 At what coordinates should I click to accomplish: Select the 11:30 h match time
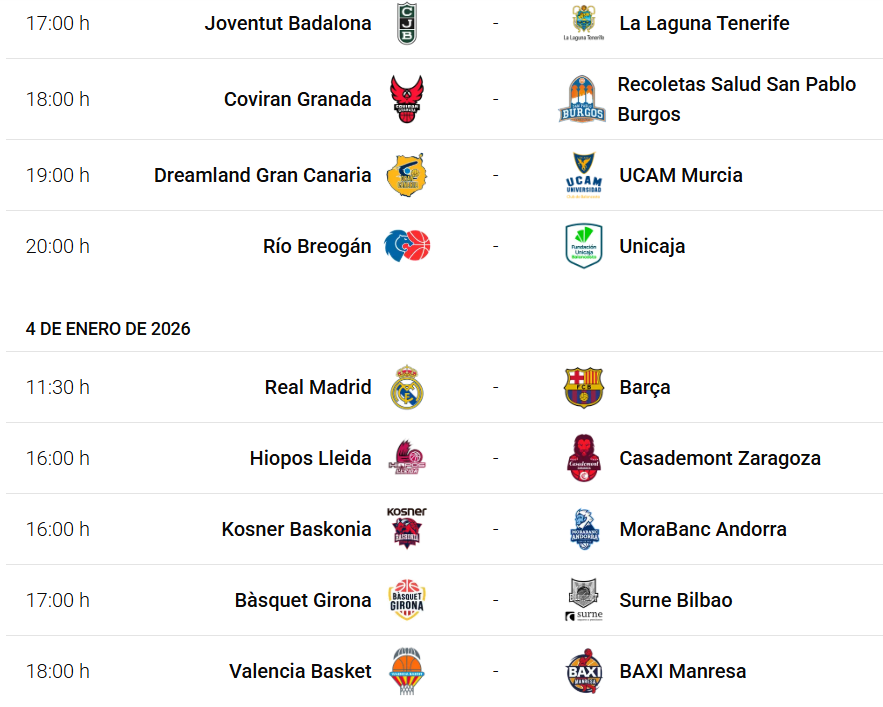pyautogui.click(x=58, y=387)
